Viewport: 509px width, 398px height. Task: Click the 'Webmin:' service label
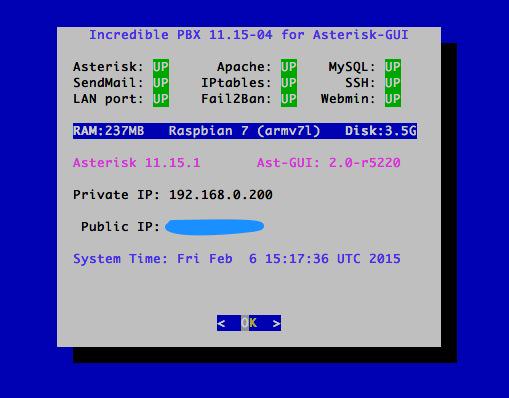(x=348, y=99)
